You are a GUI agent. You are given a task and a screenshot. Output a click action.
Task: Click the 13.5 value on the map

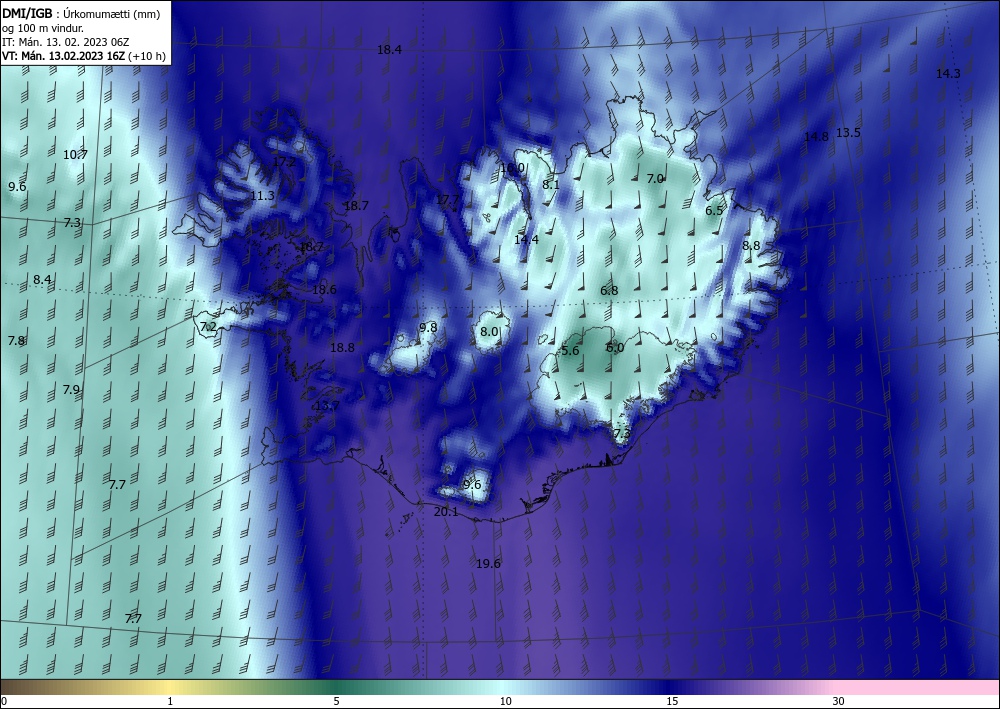click(848, 133)
